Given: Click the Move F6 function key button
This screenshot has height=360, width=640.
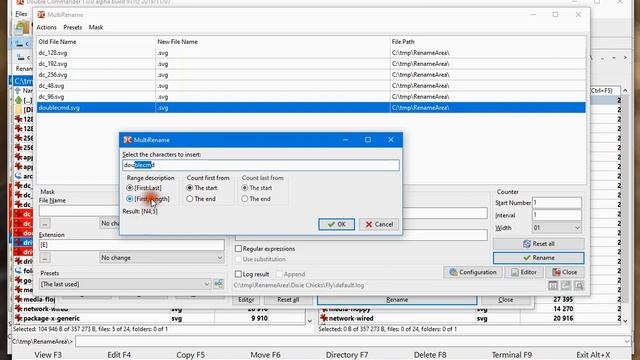Looking at the screenshot, I should pyautogui.click(x=265, y=355).
